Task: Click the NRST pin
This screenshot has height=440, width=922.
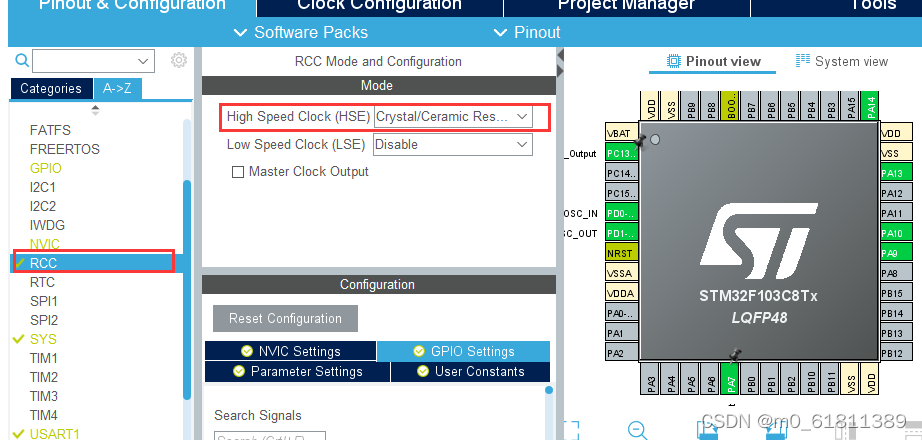Action: (622, 254)
